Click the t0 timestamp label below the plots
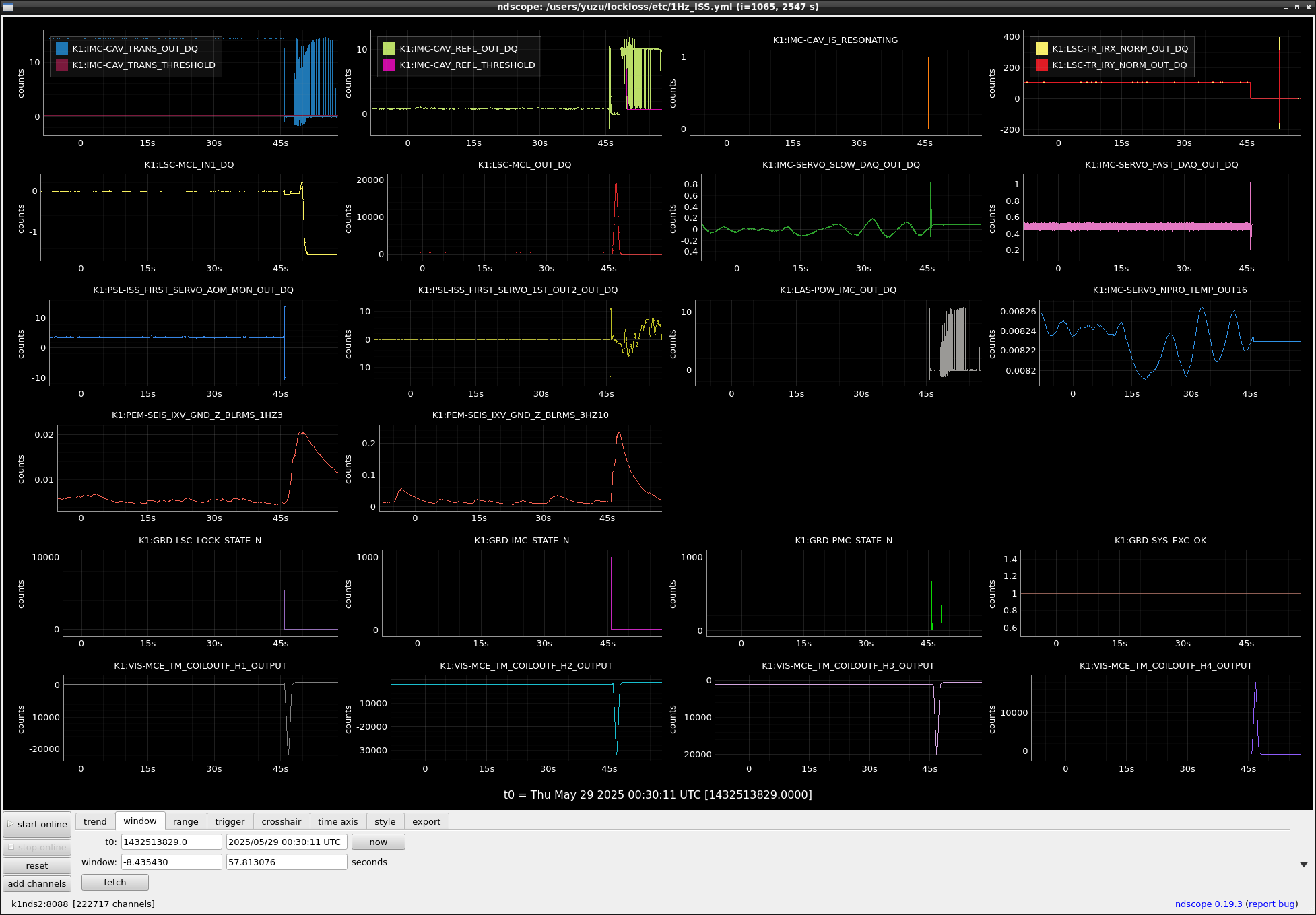 click(x=658, y=794)
